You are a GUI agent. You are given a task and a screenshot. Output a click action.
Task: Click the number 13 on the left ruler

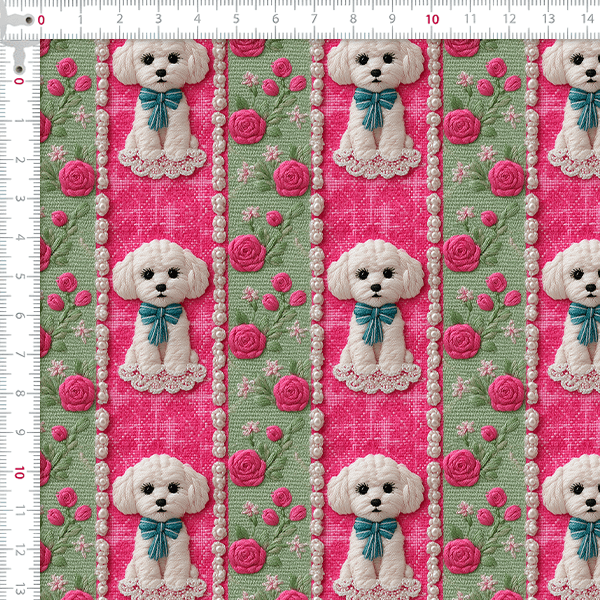20,589
